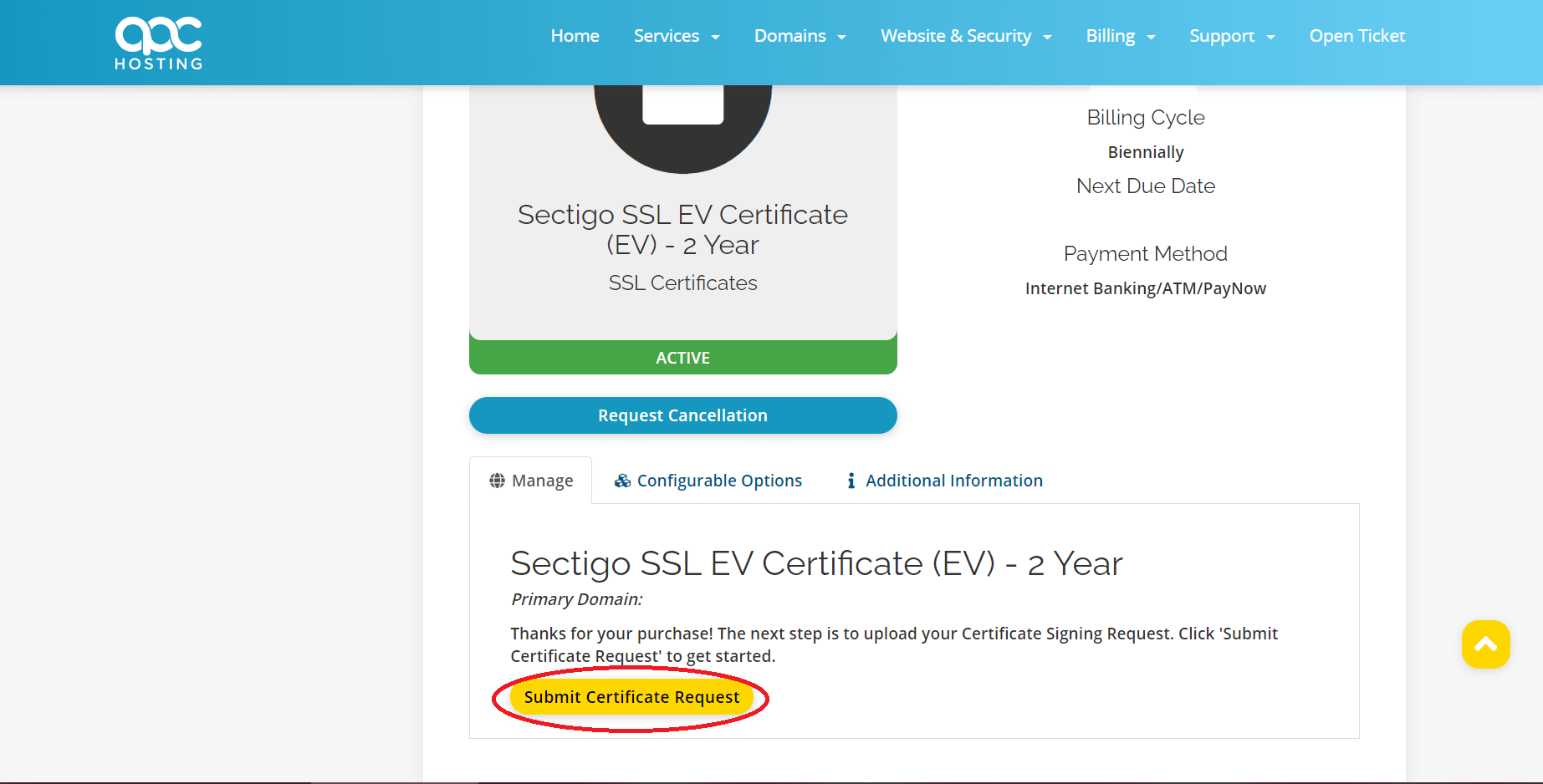Image resolution: width=1543 pixels, height=784 pixels.
Task: Expand the Billing dropdown menu
Action: (1121, 36)
